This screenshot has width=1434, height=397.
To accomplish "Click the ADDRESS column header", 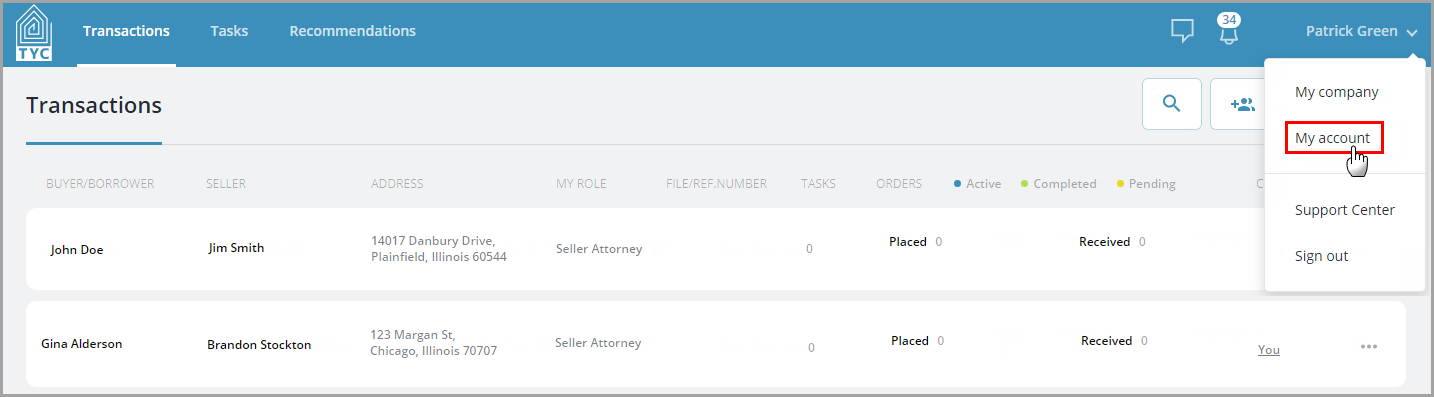I will (x=397, y=184).
